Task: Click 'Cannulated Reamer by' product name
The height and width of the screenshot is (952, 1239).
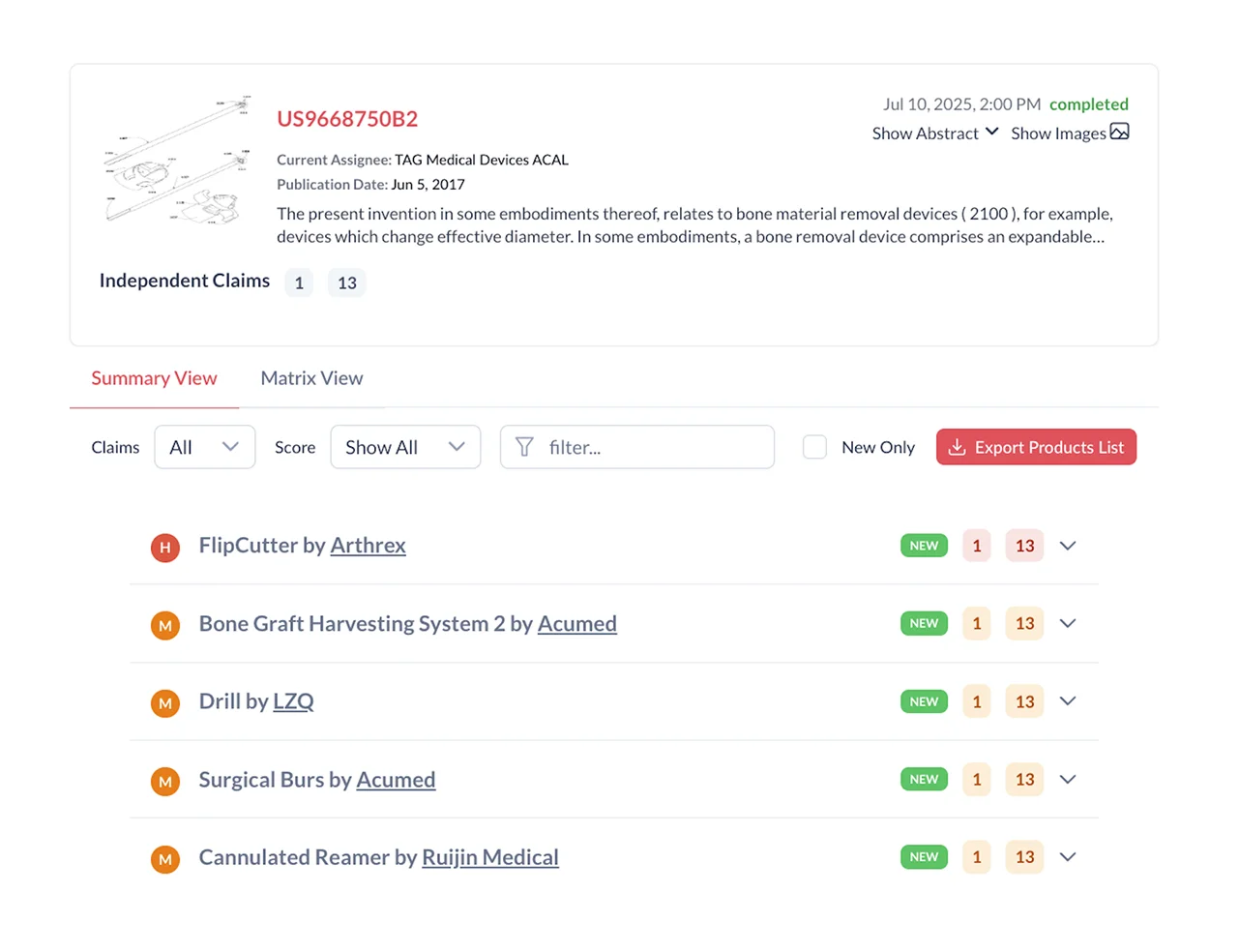Action: tap(308, 857)
